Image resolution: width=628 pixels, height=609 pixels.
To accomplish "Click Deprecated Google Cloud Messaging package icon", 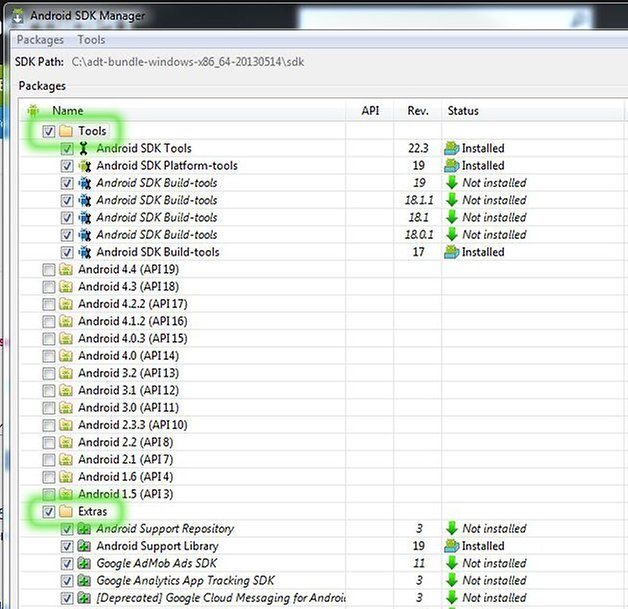I will coord(84,598).
